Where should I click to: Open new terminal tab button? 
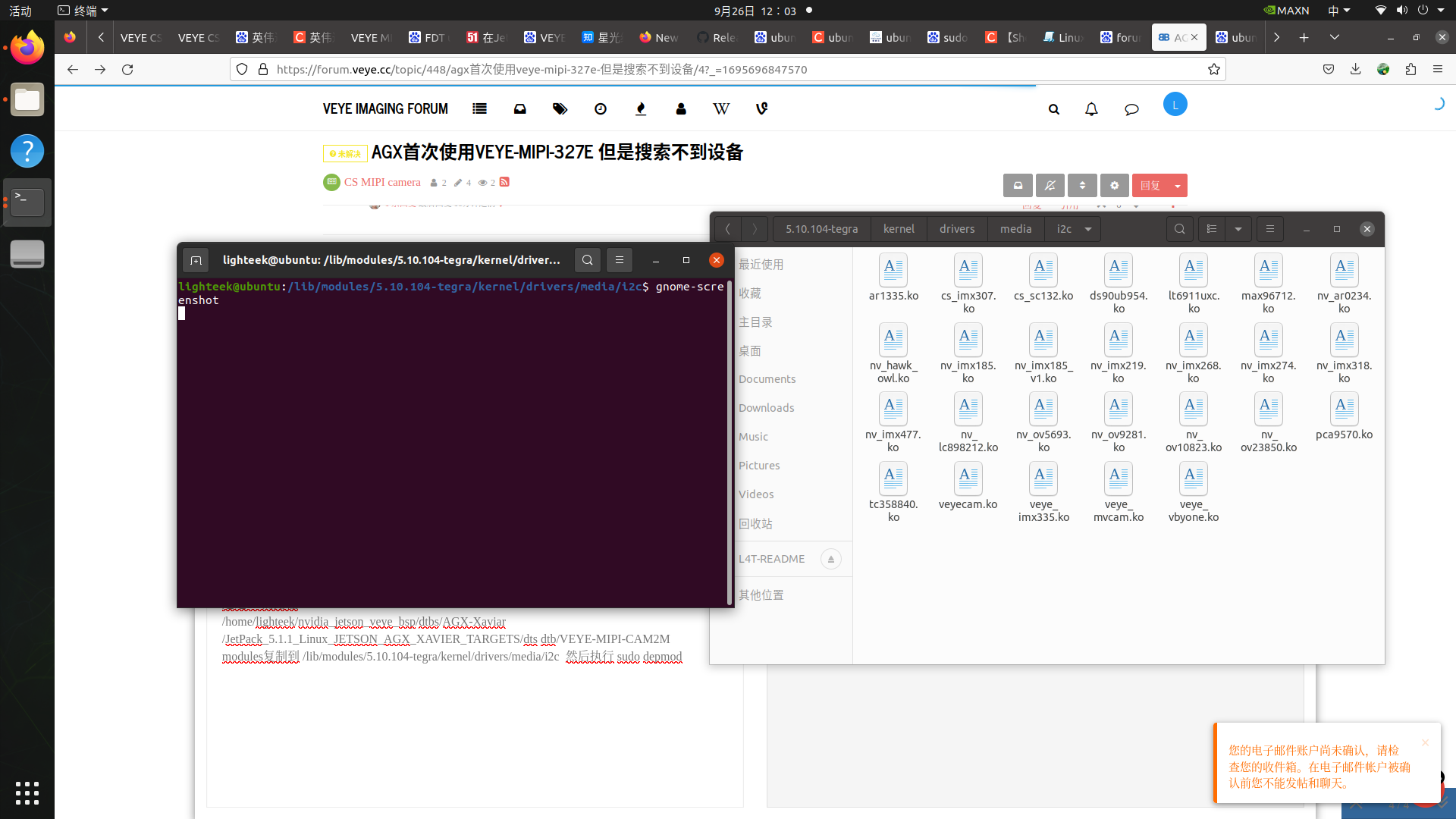[x=196, y=260]
